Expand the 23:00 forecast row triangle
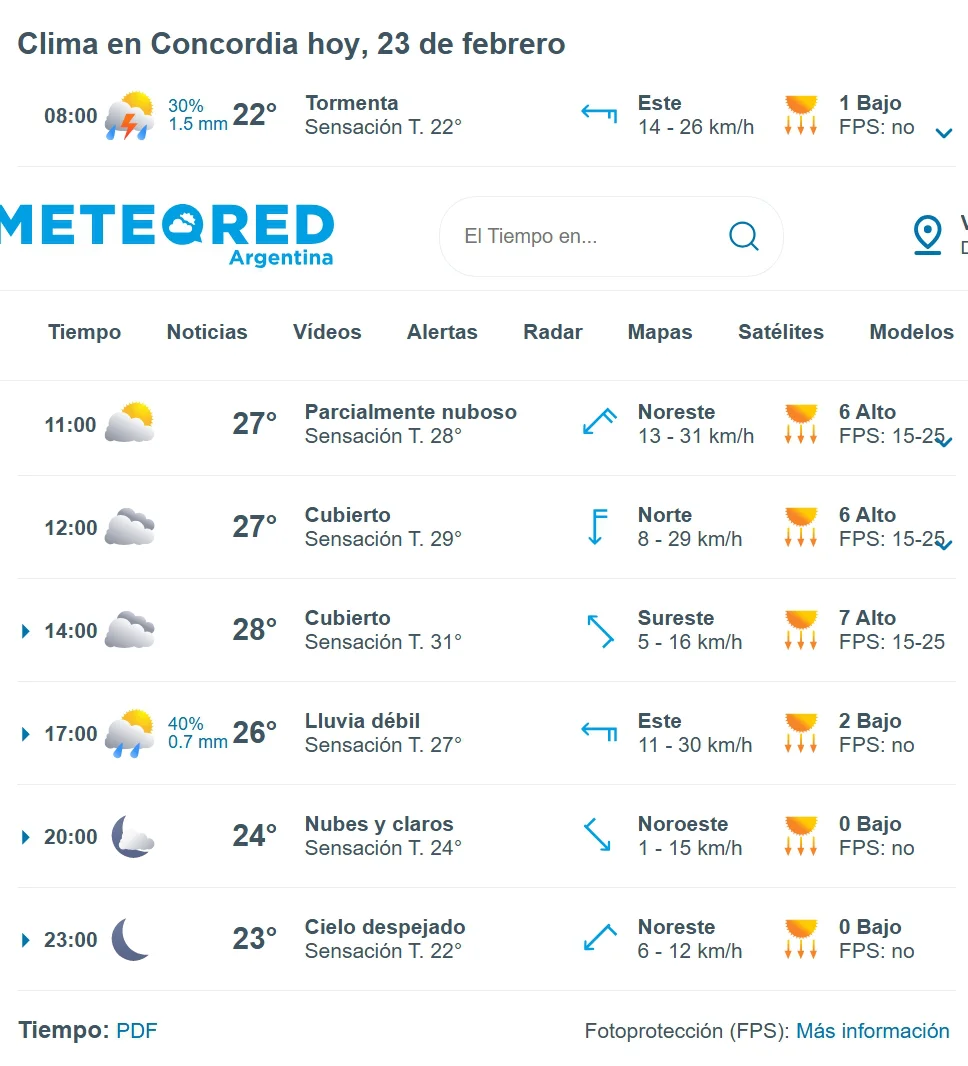Viewport: 968px width, 1066px height. [26, 940]
